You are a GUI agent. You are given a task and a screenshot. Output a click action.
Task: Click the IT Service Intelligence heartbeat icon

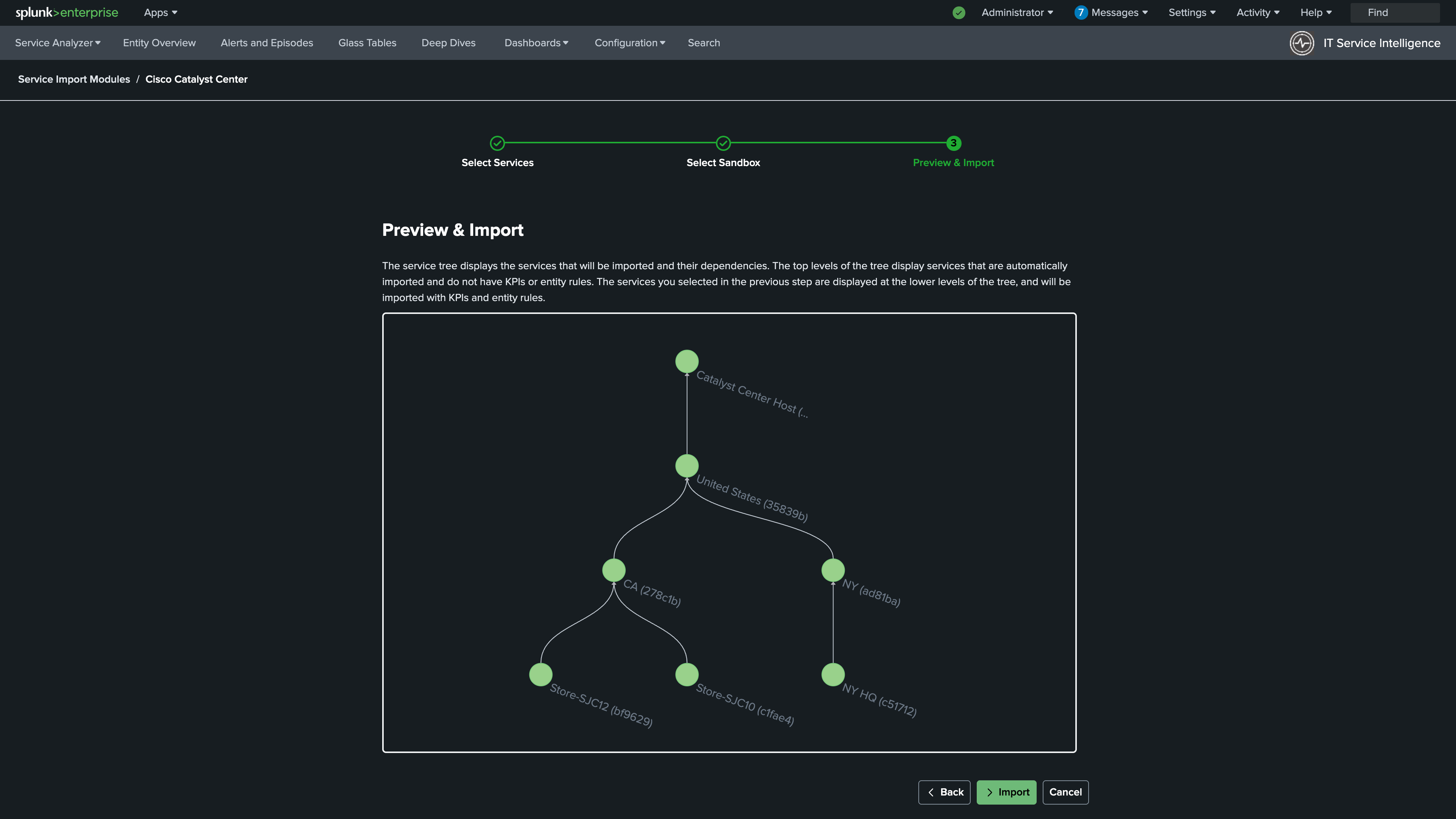[x=1302, y=43]
